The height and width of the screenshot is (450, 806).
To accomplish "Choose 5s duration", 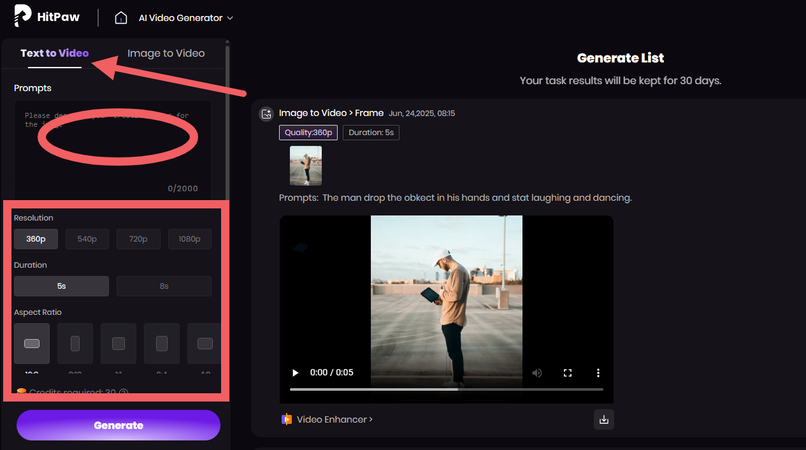I will pyautogui.click(x=61, y=286).
